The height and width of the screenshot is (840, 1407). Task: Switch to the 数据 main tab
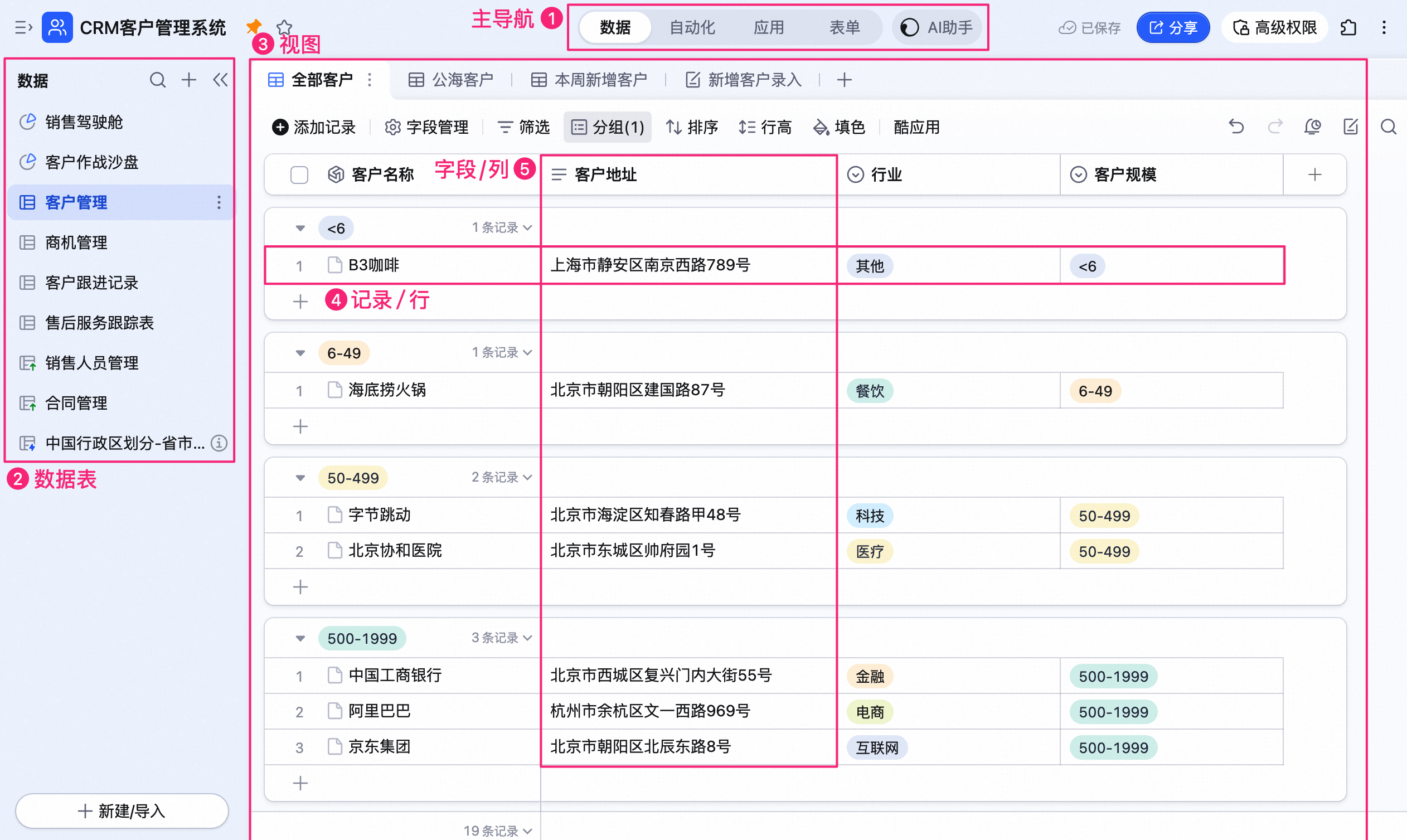(615, 27)
